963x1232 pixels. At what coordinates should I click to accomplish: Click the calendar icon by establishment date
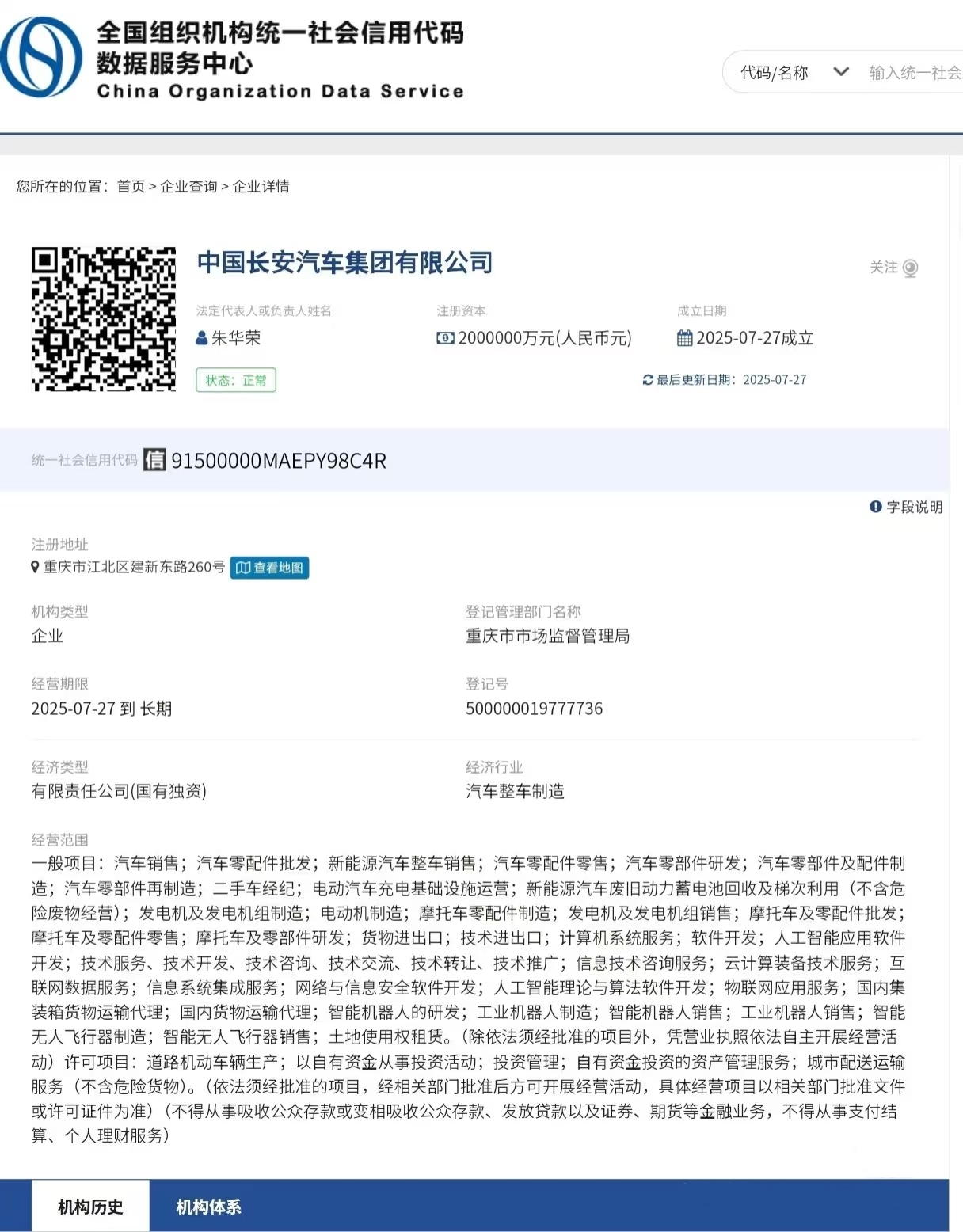(x=684, y=338)
